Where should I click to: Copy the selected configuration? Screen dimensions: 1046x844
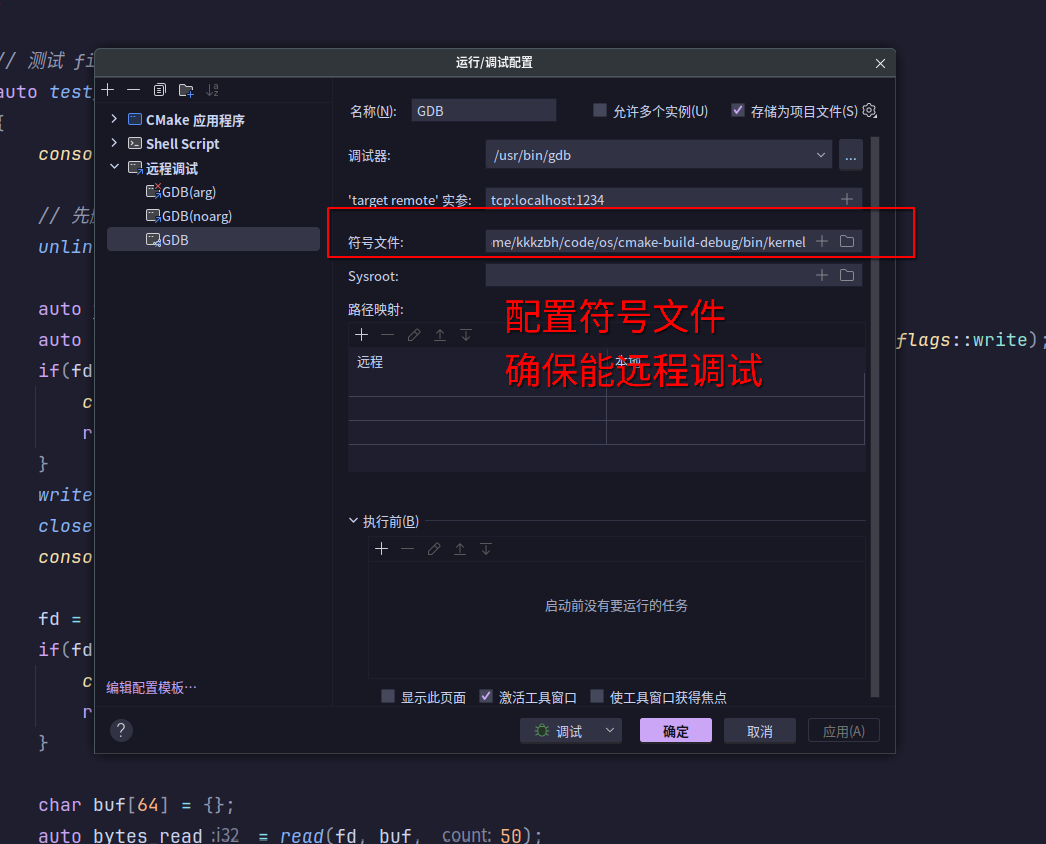[159, 89]
